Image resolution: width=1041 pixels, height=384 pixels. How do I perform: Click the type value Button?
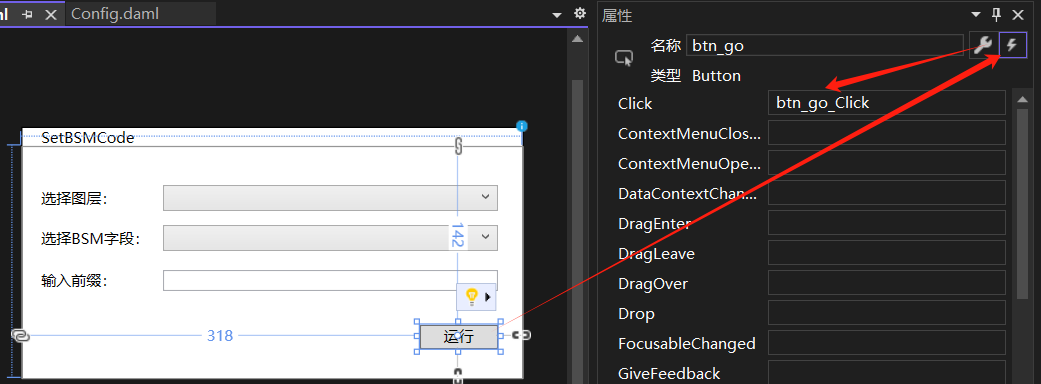tap(716, 76)
